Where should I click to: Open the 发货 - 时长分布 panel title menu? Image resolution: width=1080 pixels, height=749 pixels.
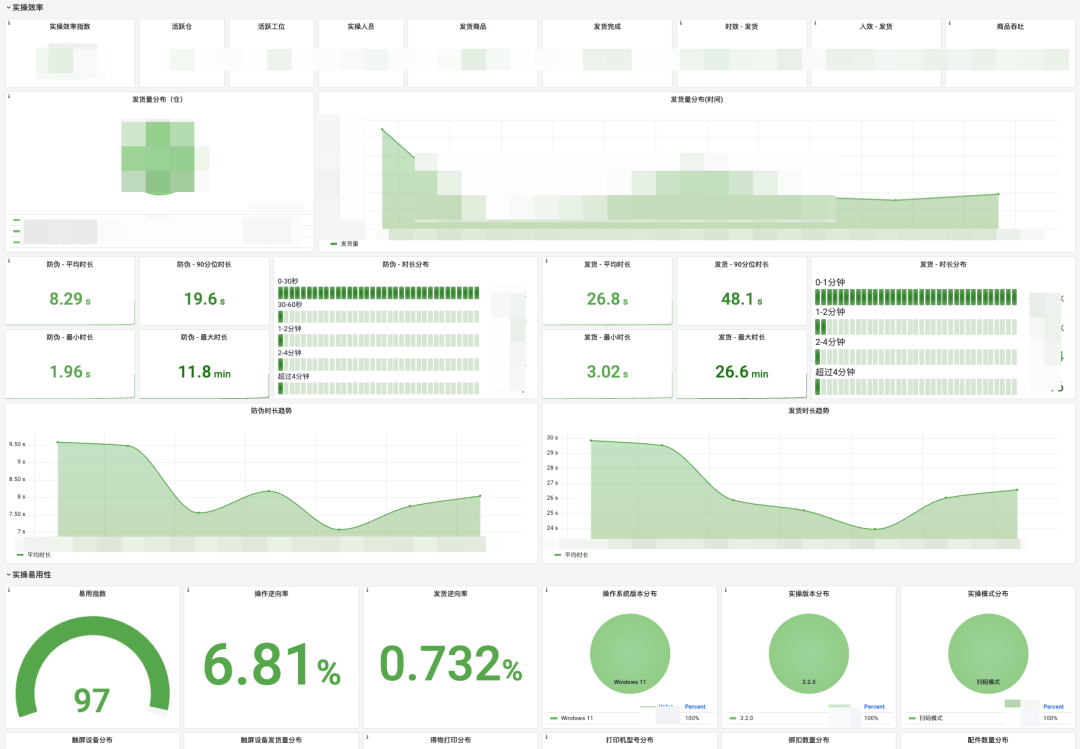[x=943, y=265]
